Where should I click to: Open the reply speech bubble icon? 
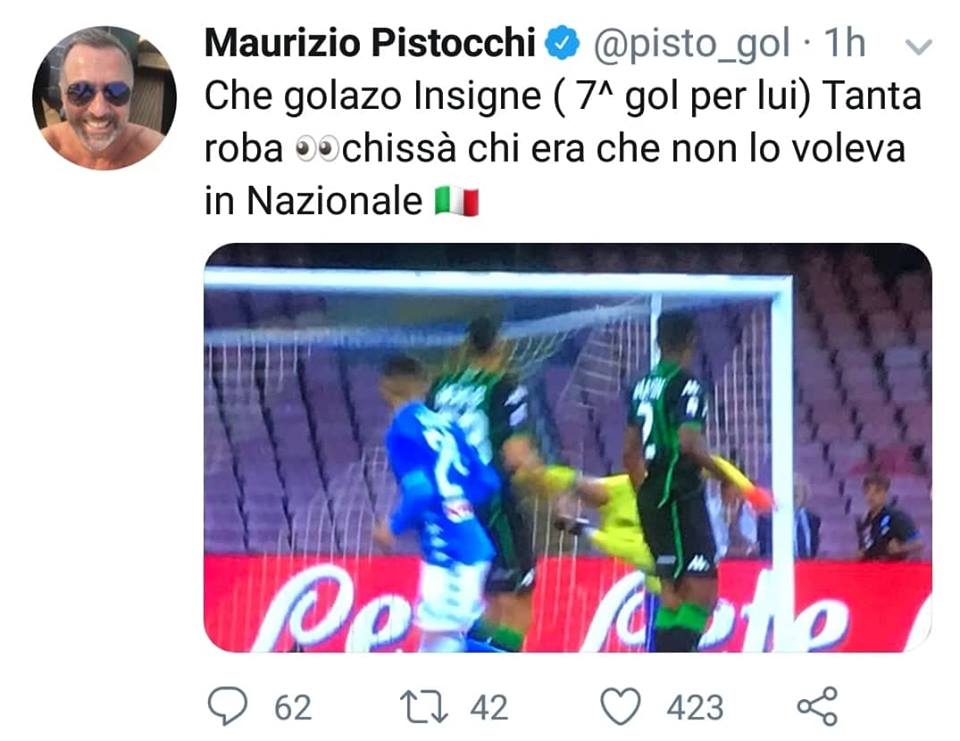point(228,707)
